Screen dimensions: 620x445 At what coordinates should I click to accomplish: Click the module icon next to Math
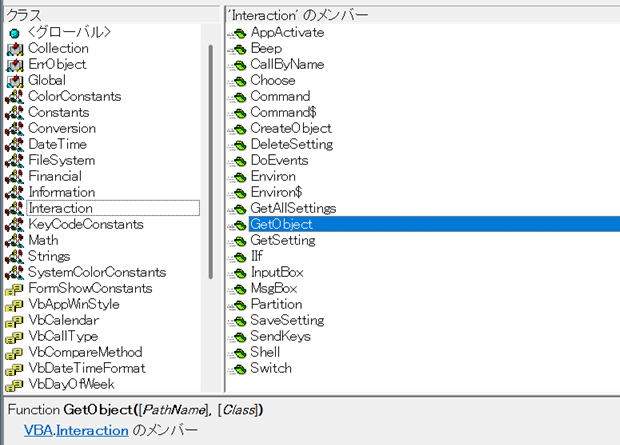pyautogui.click(x=15, y=240)
